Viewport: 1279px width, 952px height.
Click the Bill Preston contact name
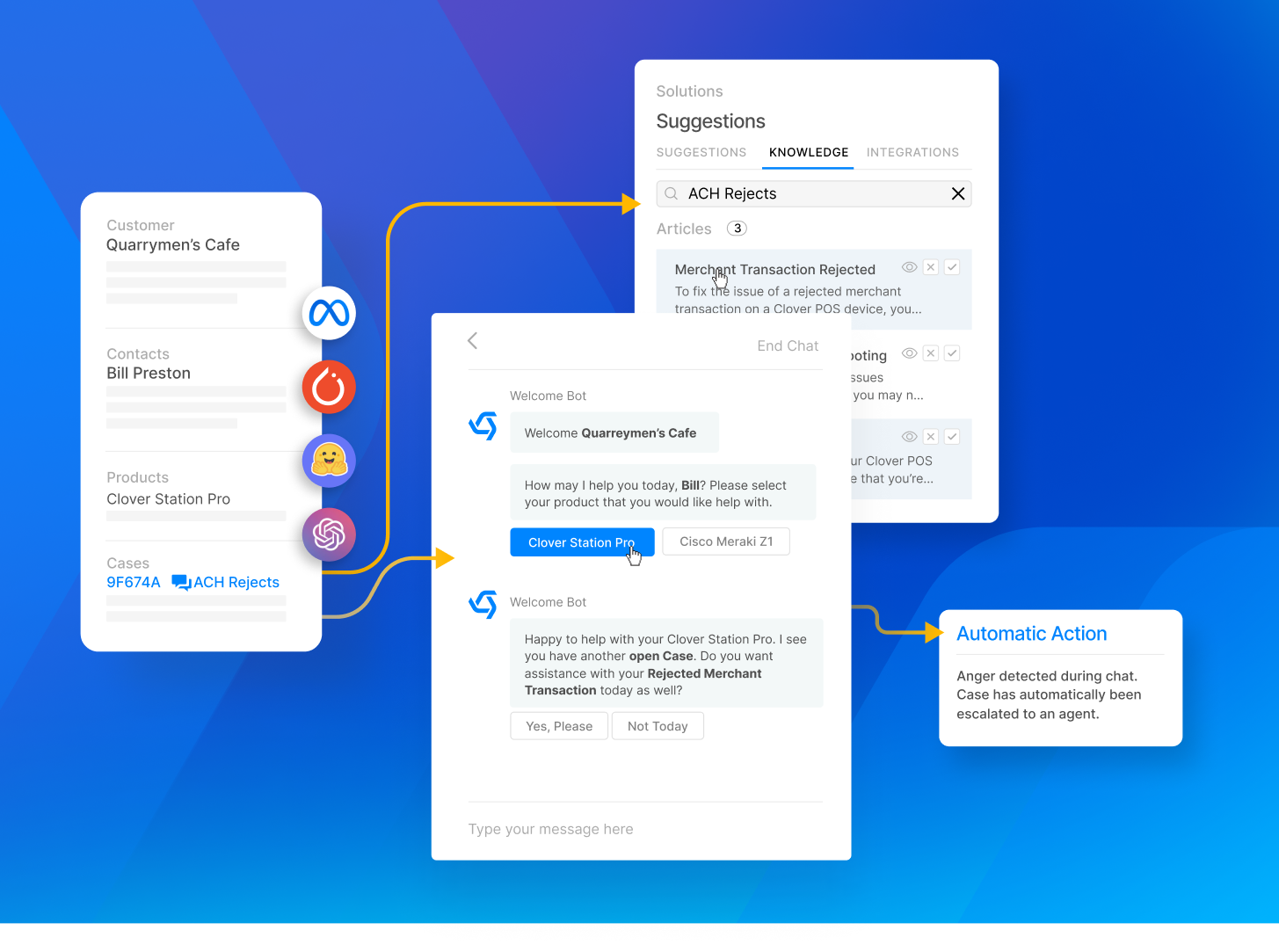click(149, 374)
